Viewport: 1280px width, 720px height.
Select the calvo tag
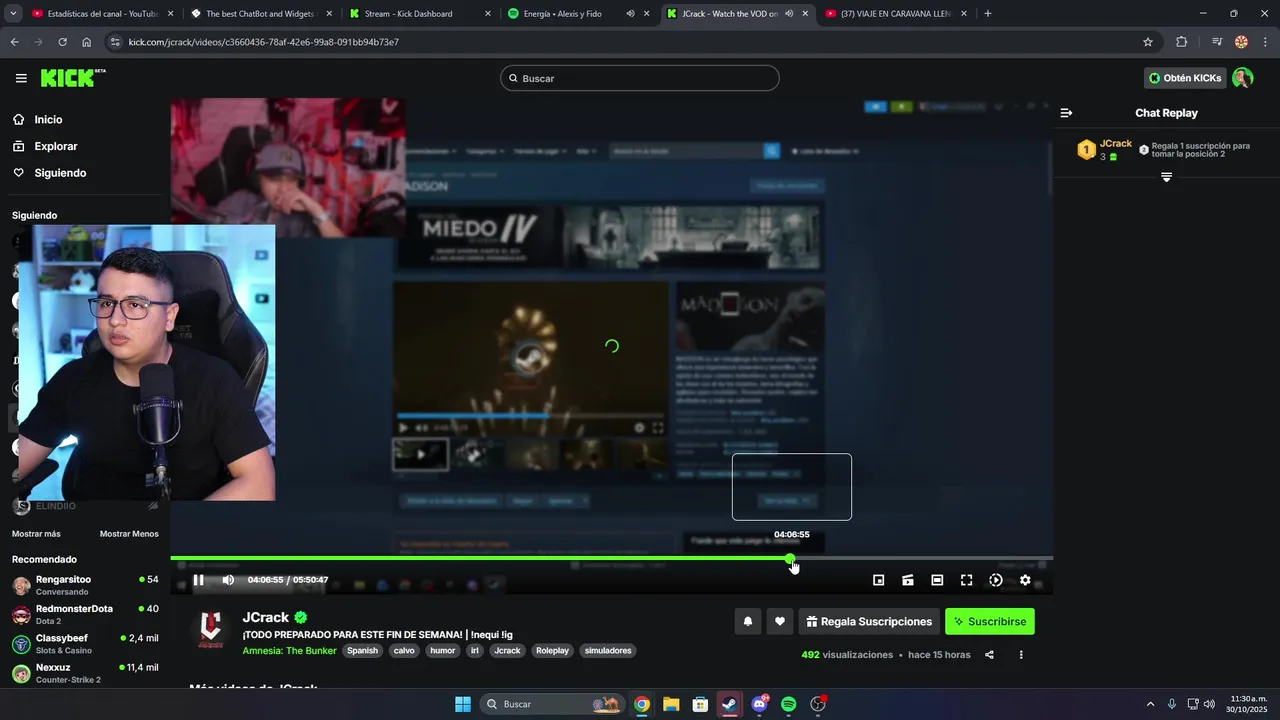[404, 650]
